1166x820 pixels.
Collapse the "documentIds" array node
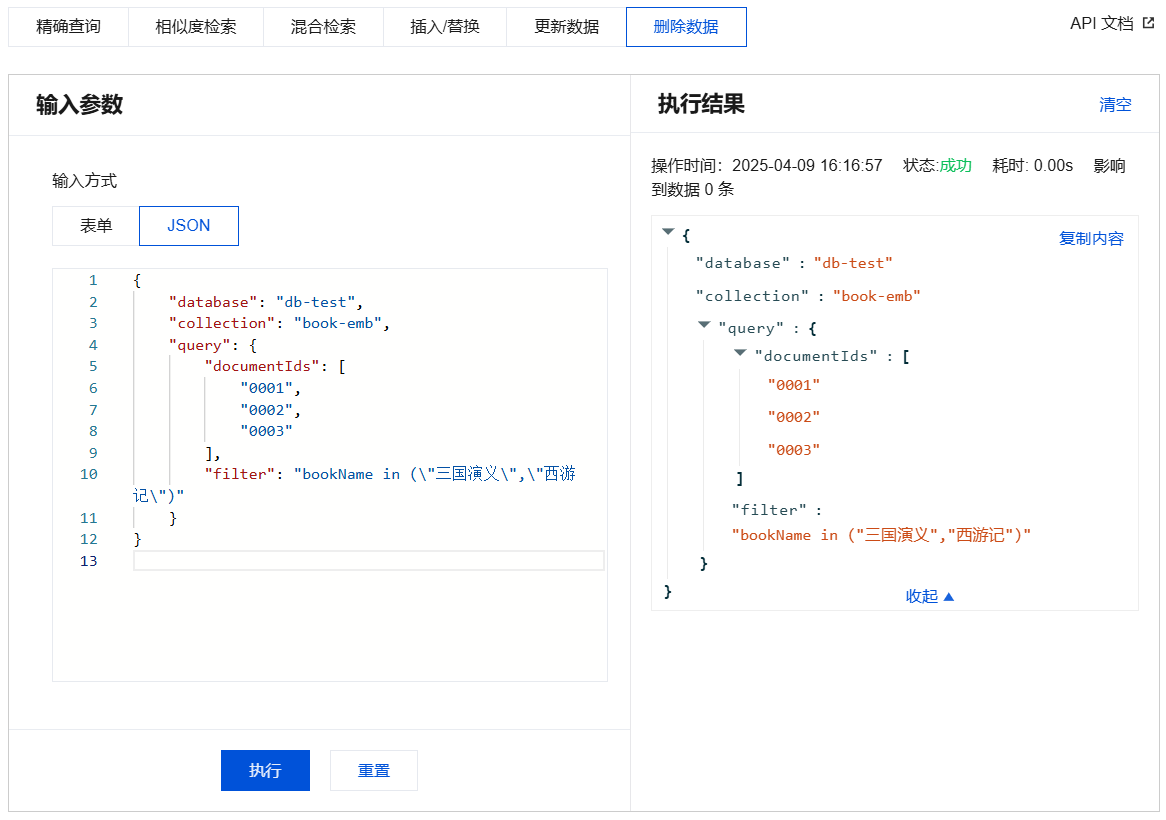(x=740, y=352)
